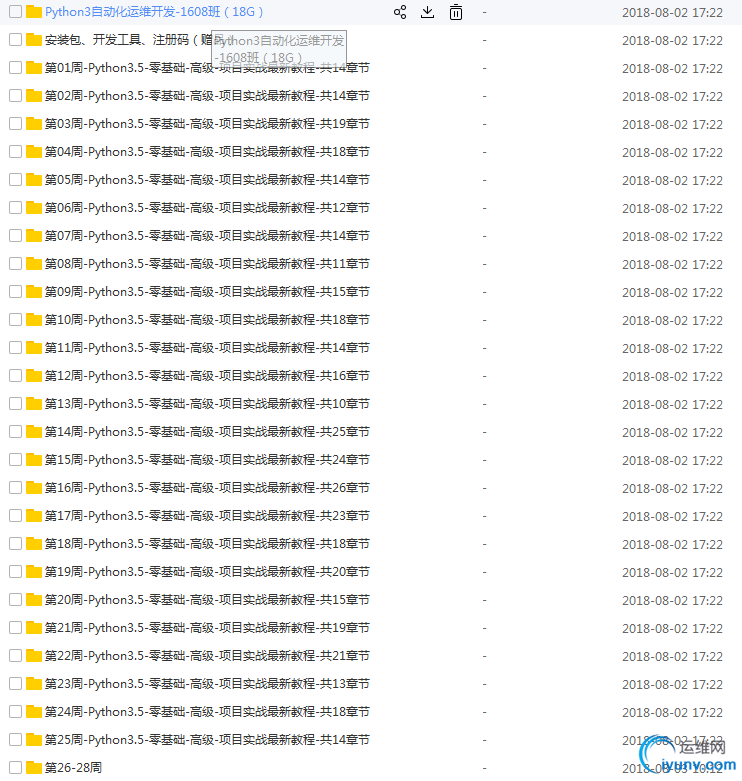Click the folder icon for 第01周
Screen dimensions: 742x781
[34, 68]
